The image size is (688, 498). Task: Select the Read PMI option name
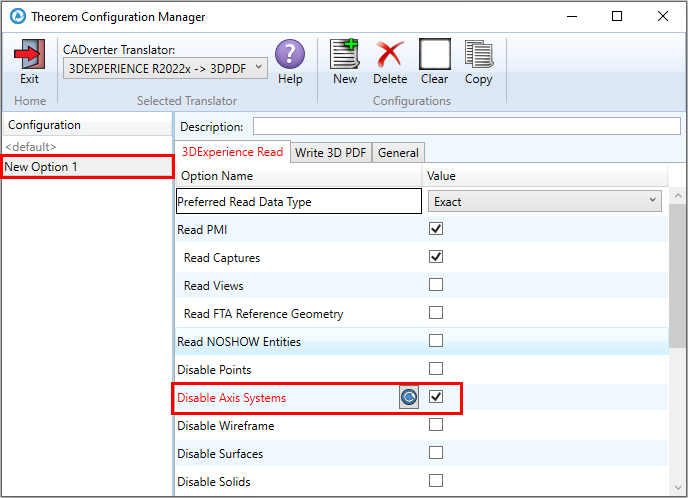pos(202,230)
